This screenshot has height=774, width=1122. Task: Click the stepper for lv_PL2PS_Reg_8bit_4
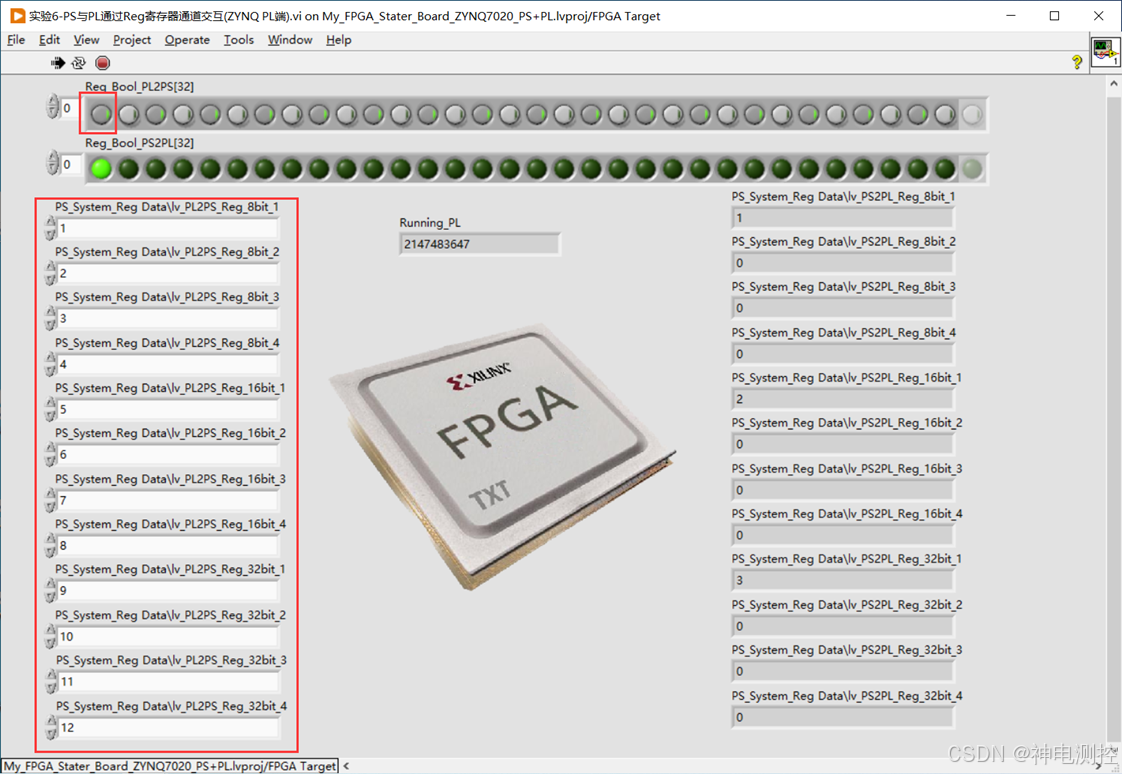[50, 364]
